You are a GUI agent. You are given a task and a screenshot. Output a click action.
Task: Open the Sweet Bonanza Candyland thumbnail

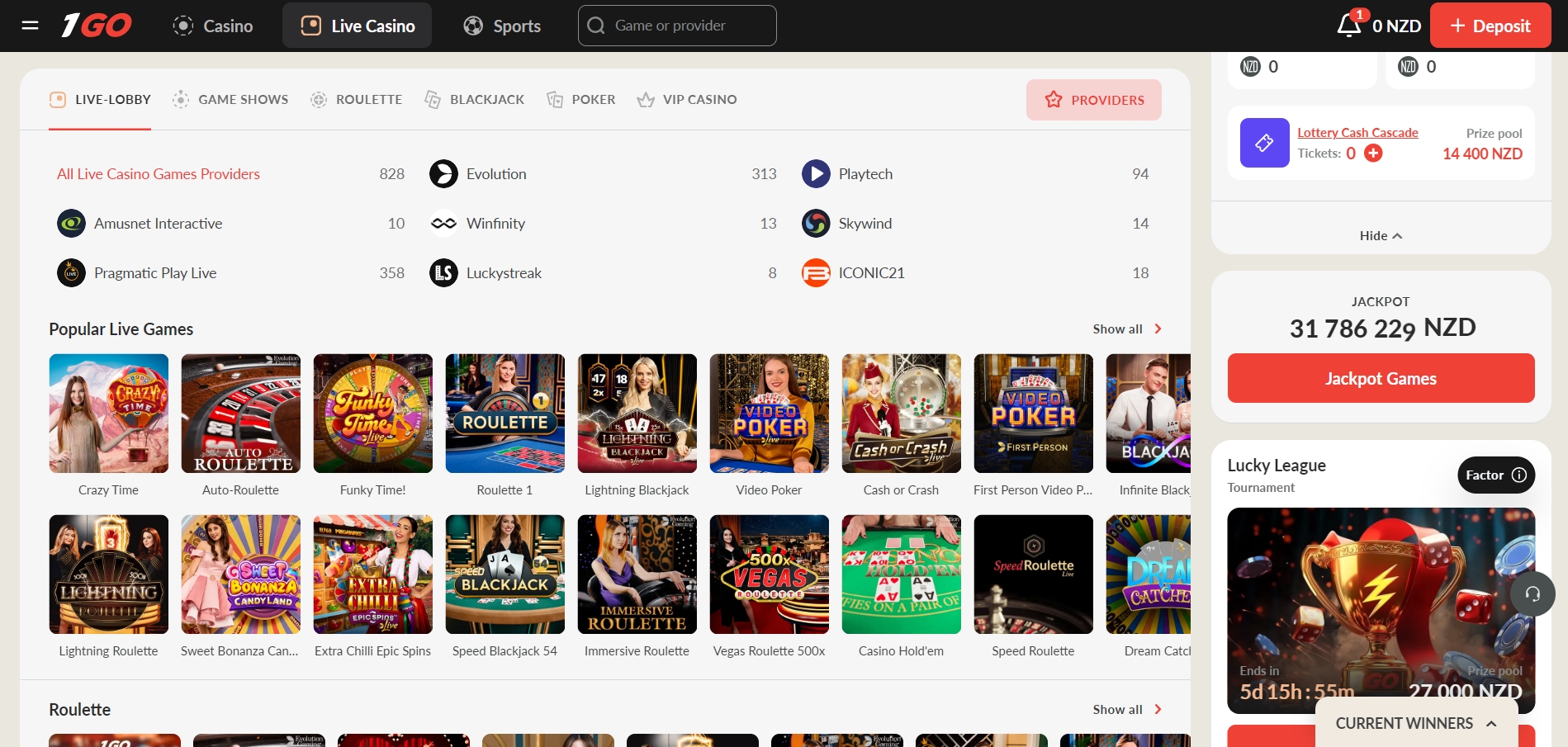point(241,574)
